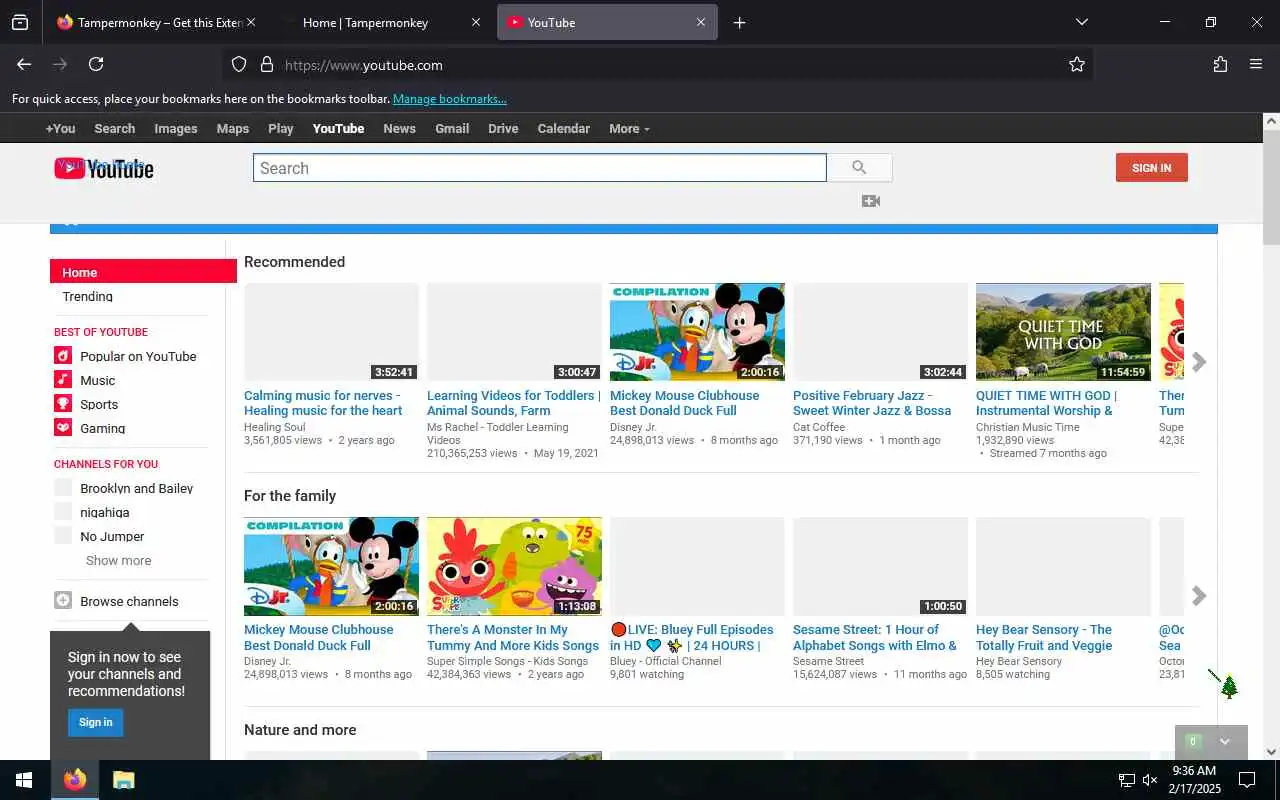
Task: Open File Explorer from taskbar
Action: coord(123,780)
